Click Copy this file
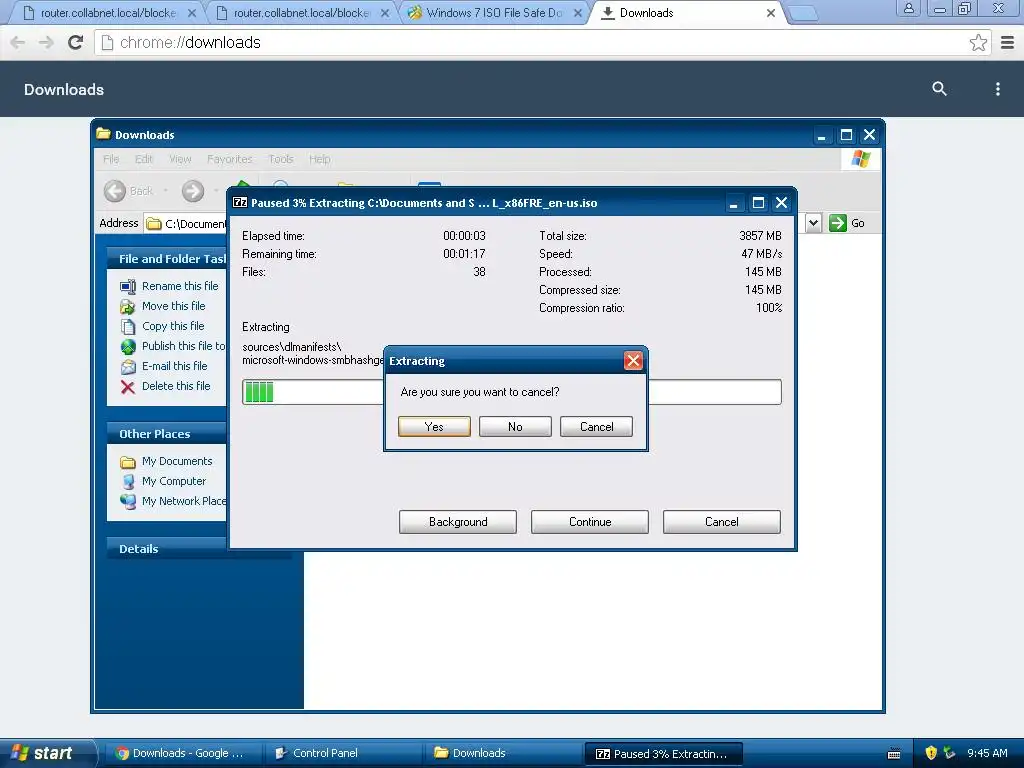 (173, 326)
